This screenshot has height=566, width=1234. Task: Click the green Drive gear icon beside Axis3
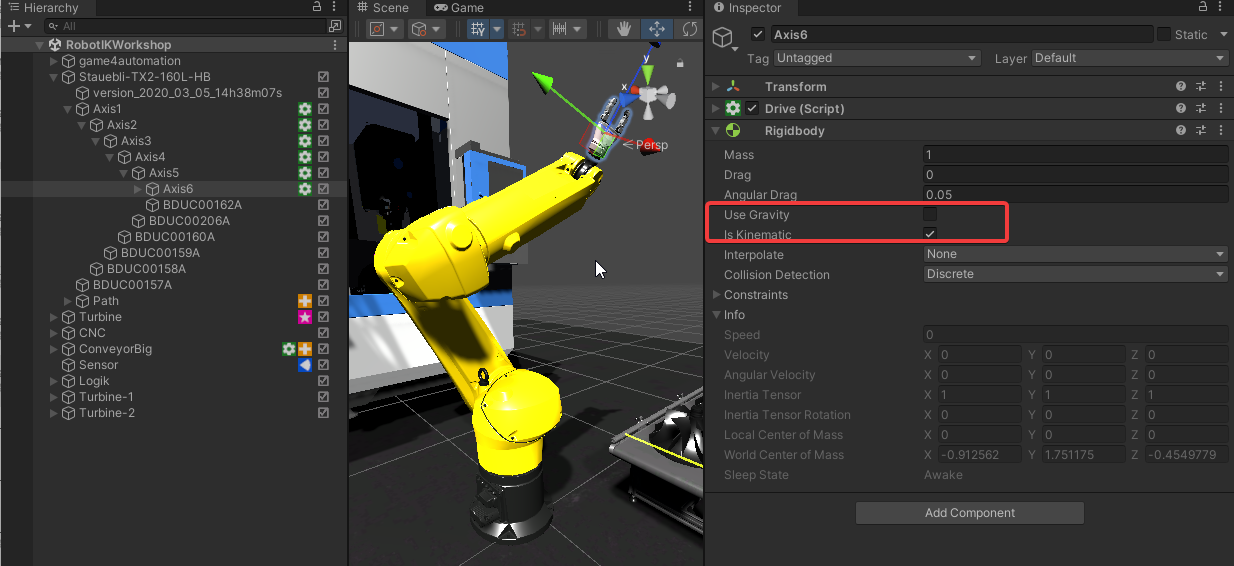305,141
